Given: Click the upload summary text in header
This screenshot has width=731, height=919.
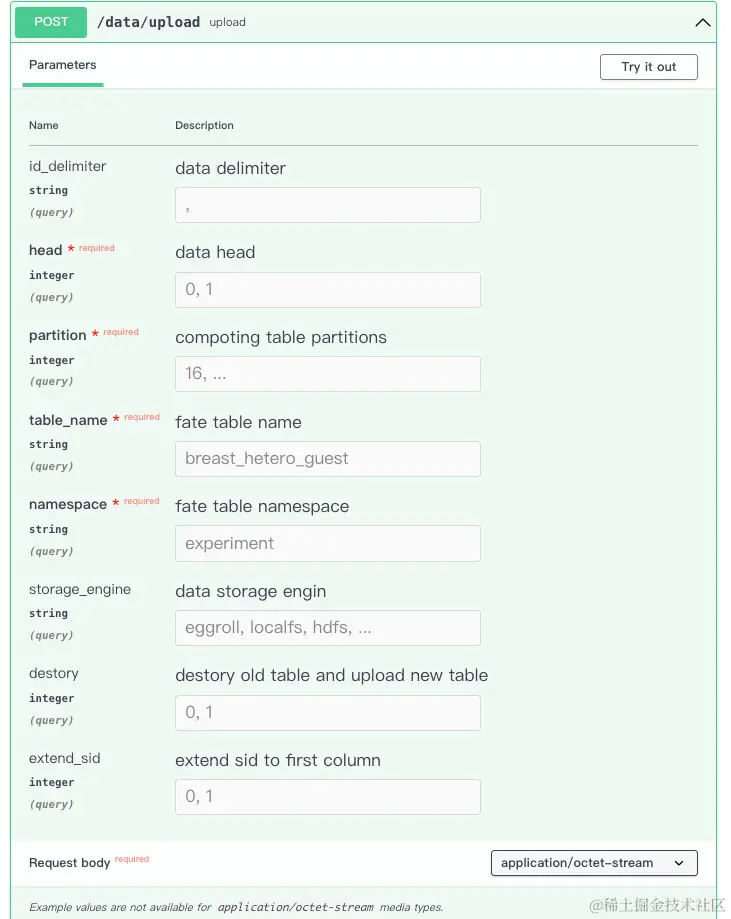Looking at the screenshot, I should [x=227, y=22].
